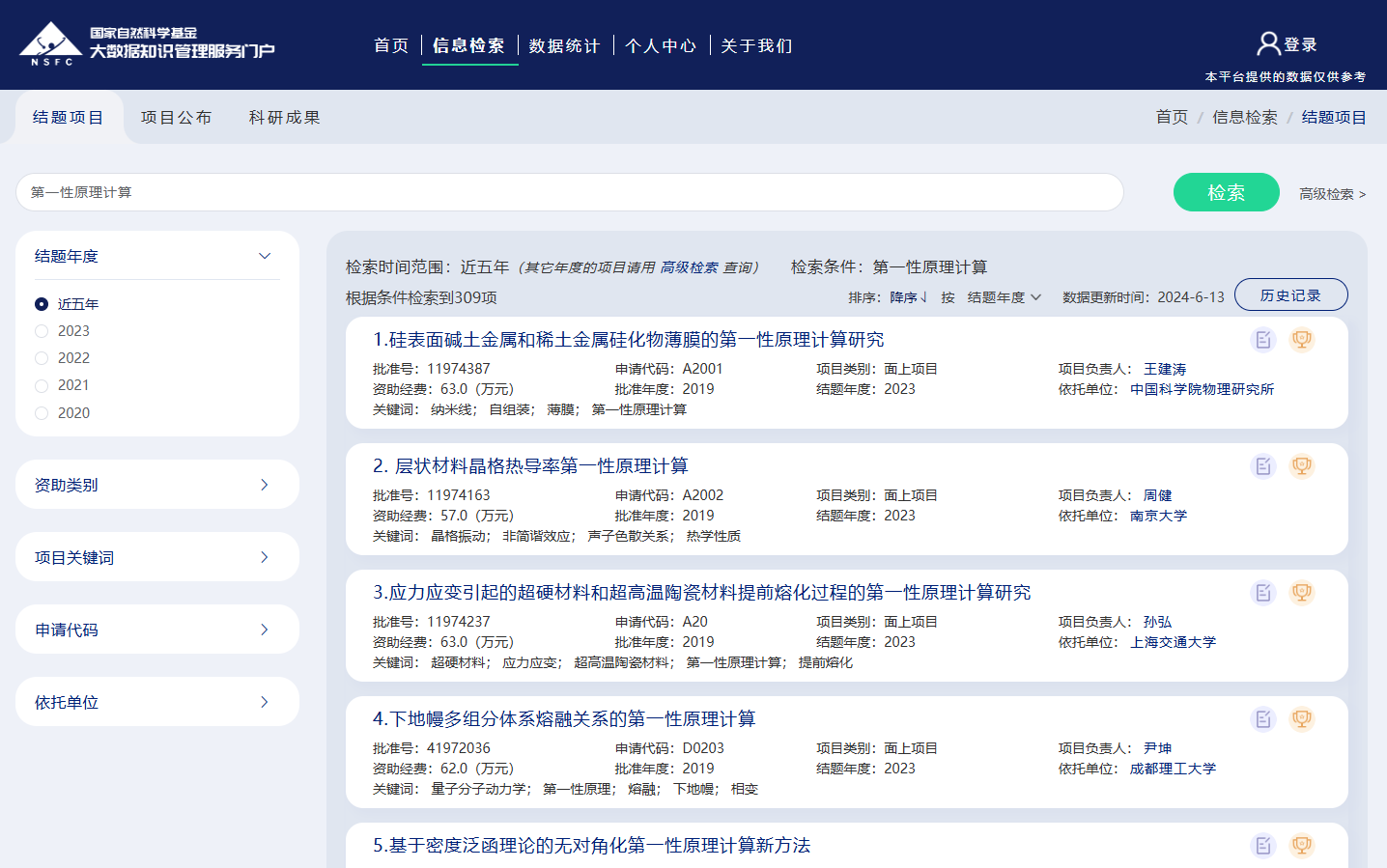The height and width of the screenshot is (868, 1387).
Task: Open result 4 title 下地幔多组分体系熔融关系
Action: tap(564, 719)
